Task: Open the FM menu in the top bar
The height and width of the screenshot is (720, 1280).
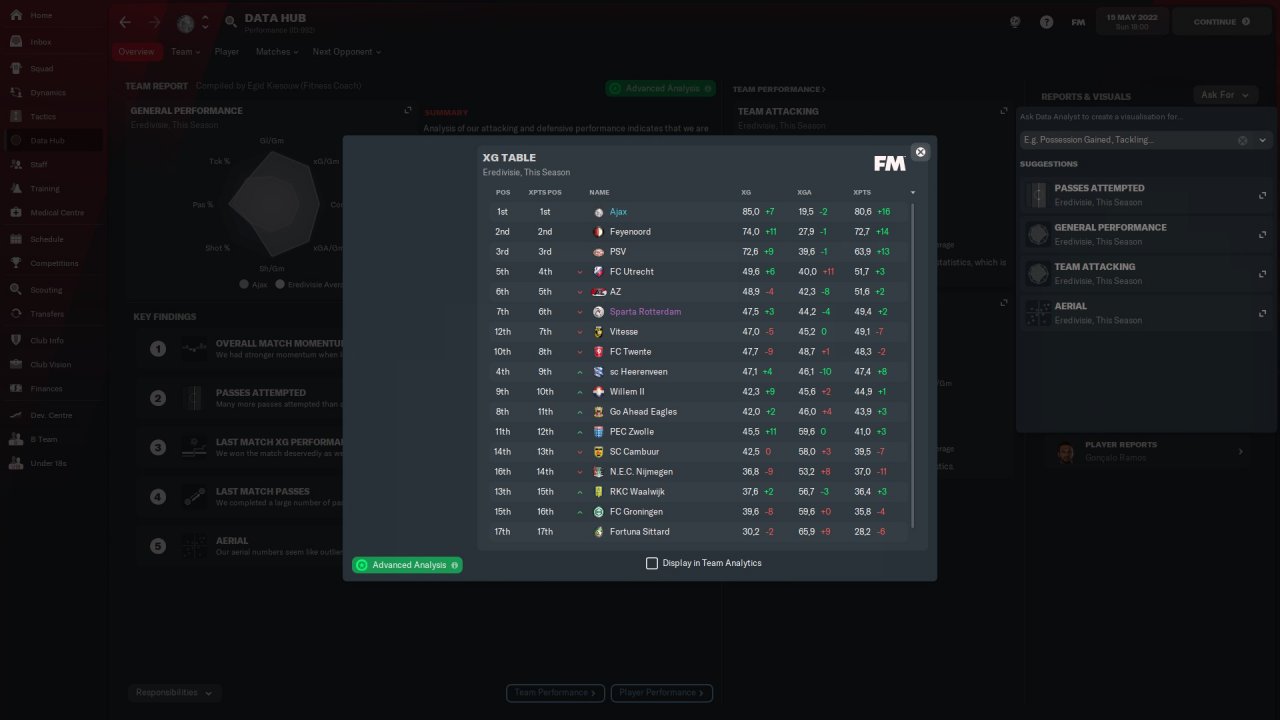Action: pos(1078,22)
